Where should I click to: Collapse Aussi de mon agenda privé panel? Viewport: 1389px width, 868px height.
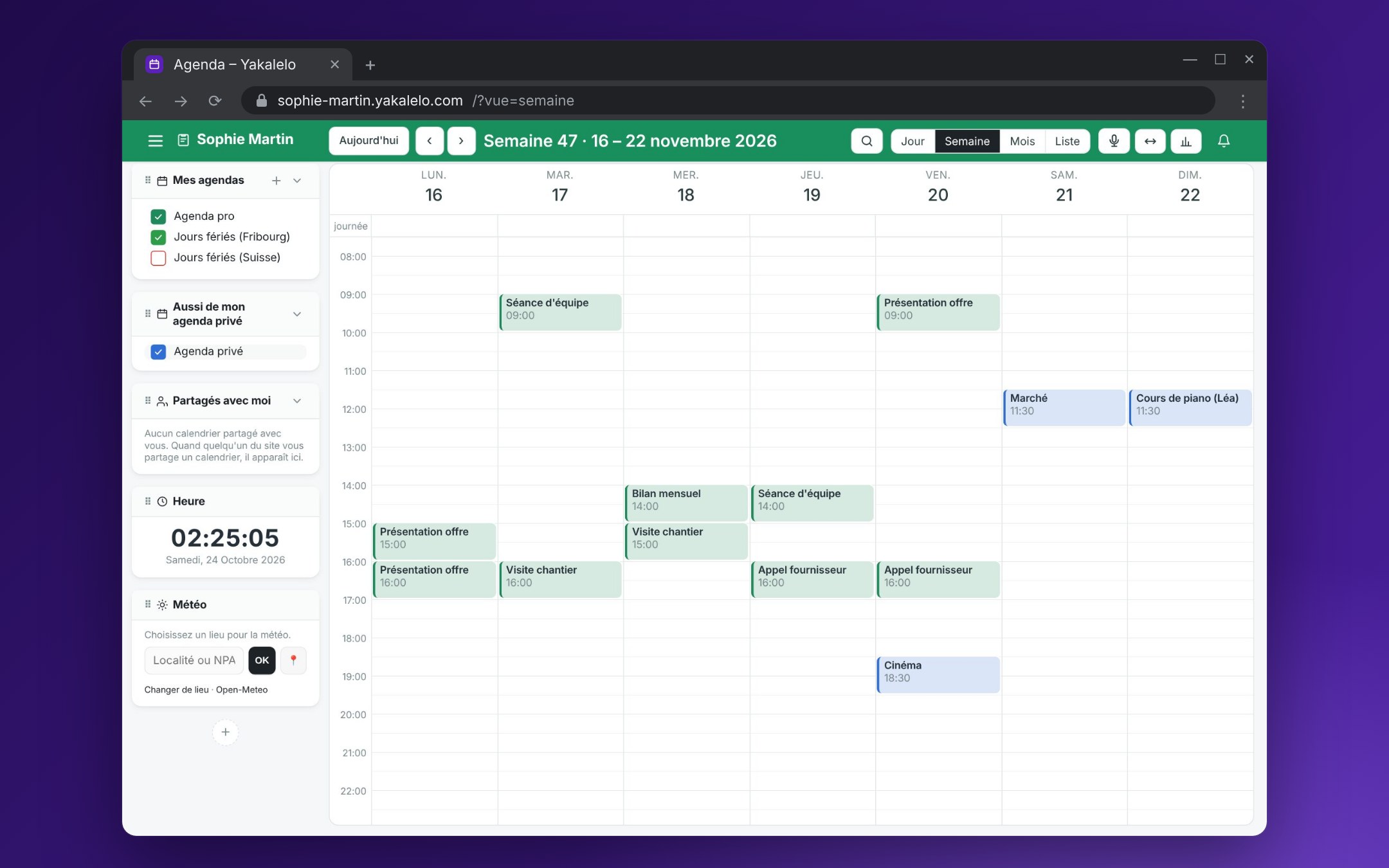pyautogui.click(x=297, y=314)
